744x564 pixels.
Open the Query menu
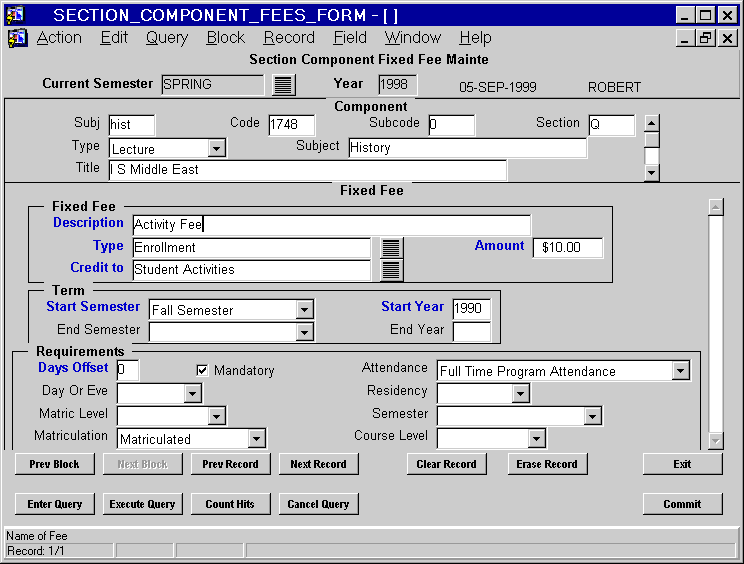167,37
